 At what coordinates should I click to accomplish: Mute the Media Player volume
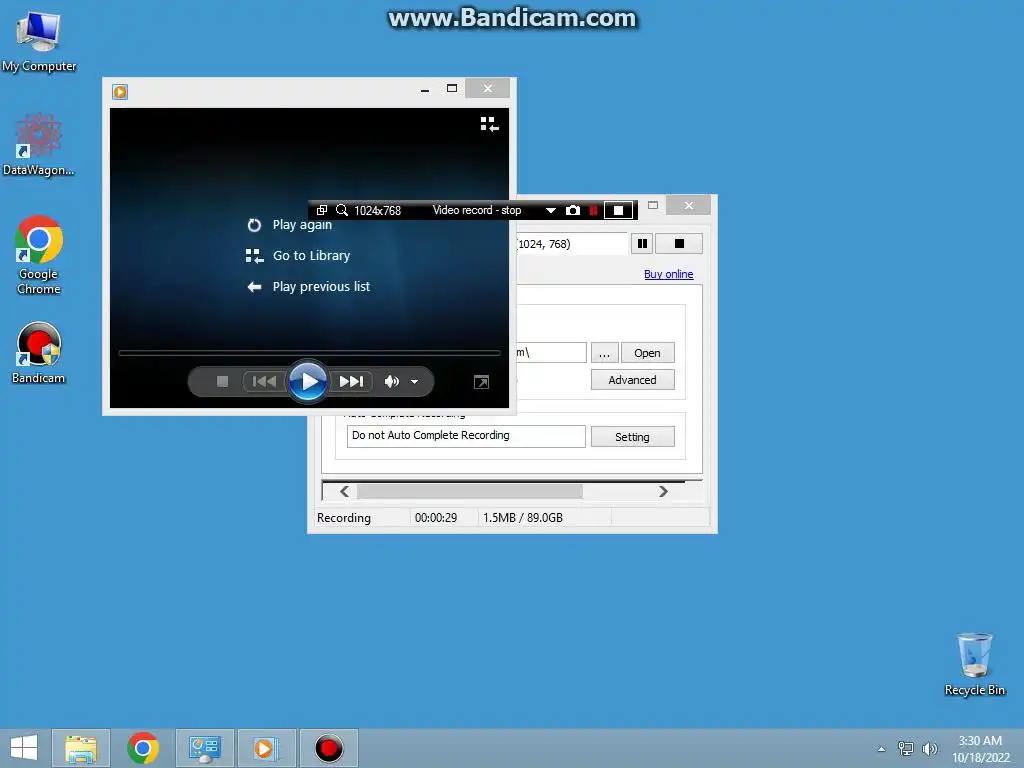point(391,381)
